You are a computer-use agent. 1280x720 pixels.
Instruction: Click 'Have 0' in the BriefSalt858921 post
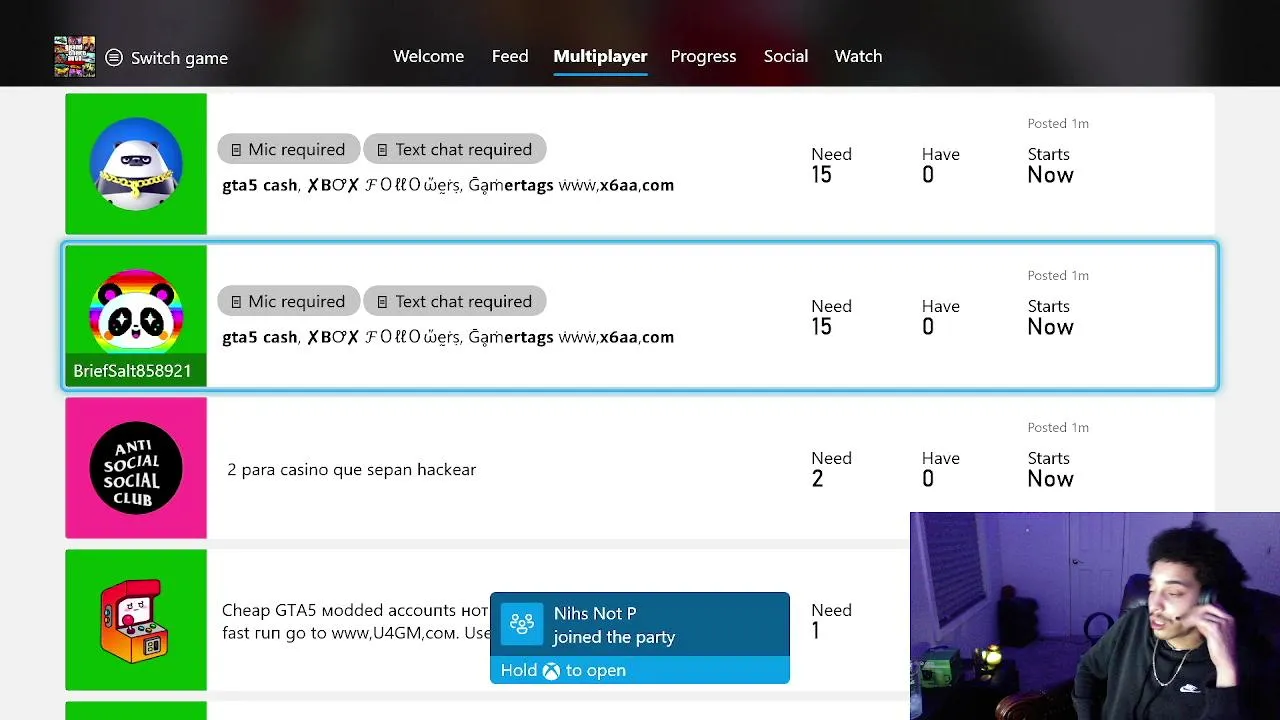940,317
